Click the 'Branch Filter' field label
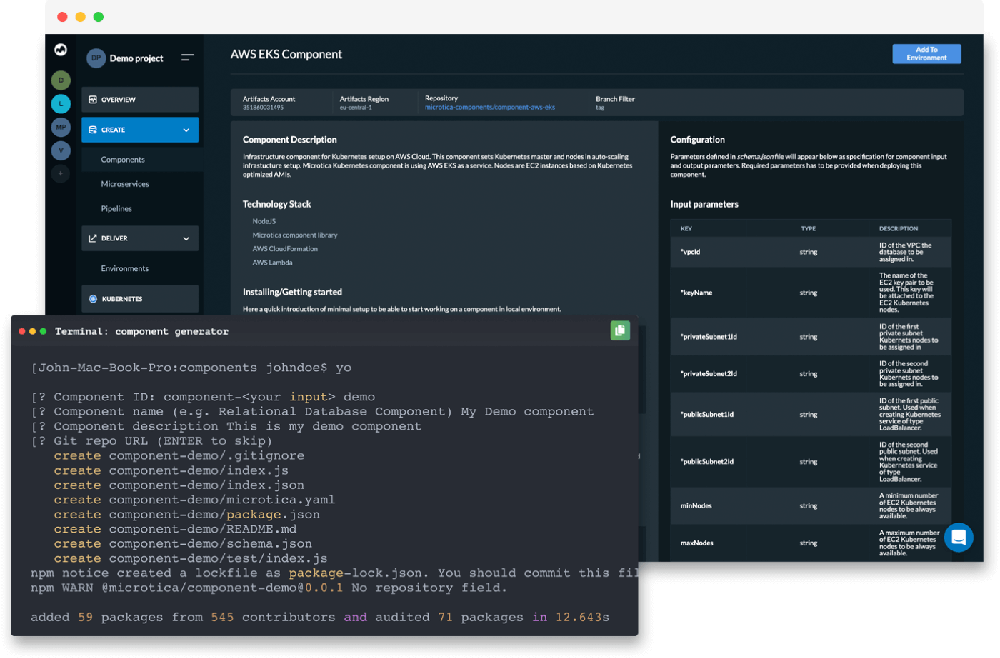Image resolution: width=1000 pixels, height=658 pixels. (x=615, y=99)
